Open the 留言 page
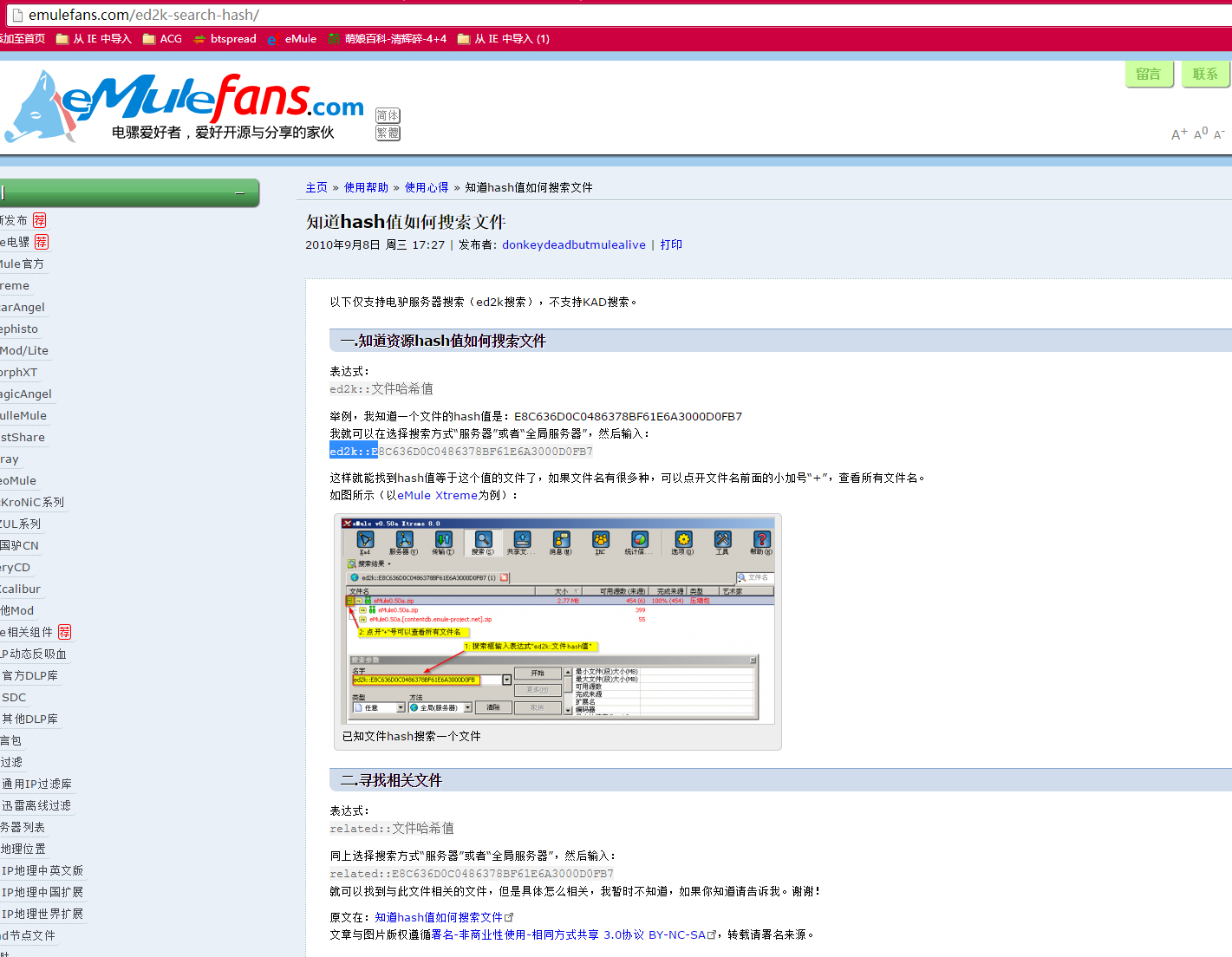The image size is (1232, 957). 1149,74
